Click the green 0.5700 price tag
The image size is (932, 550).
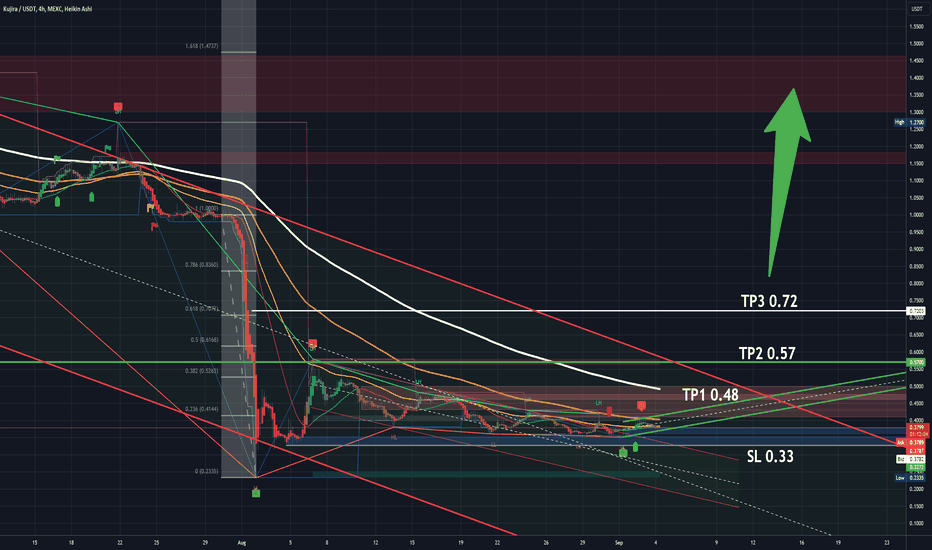tap(917, 362)
